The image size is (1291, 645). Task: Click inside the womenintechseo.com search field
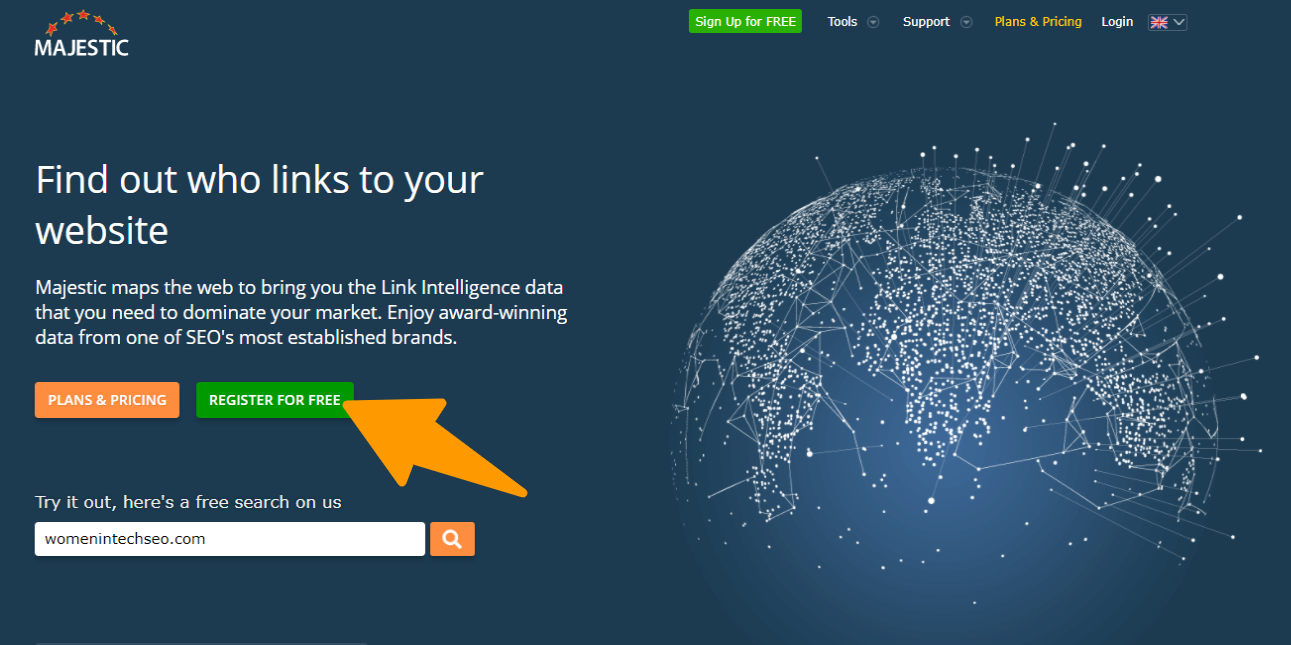[x=229, y=538]
